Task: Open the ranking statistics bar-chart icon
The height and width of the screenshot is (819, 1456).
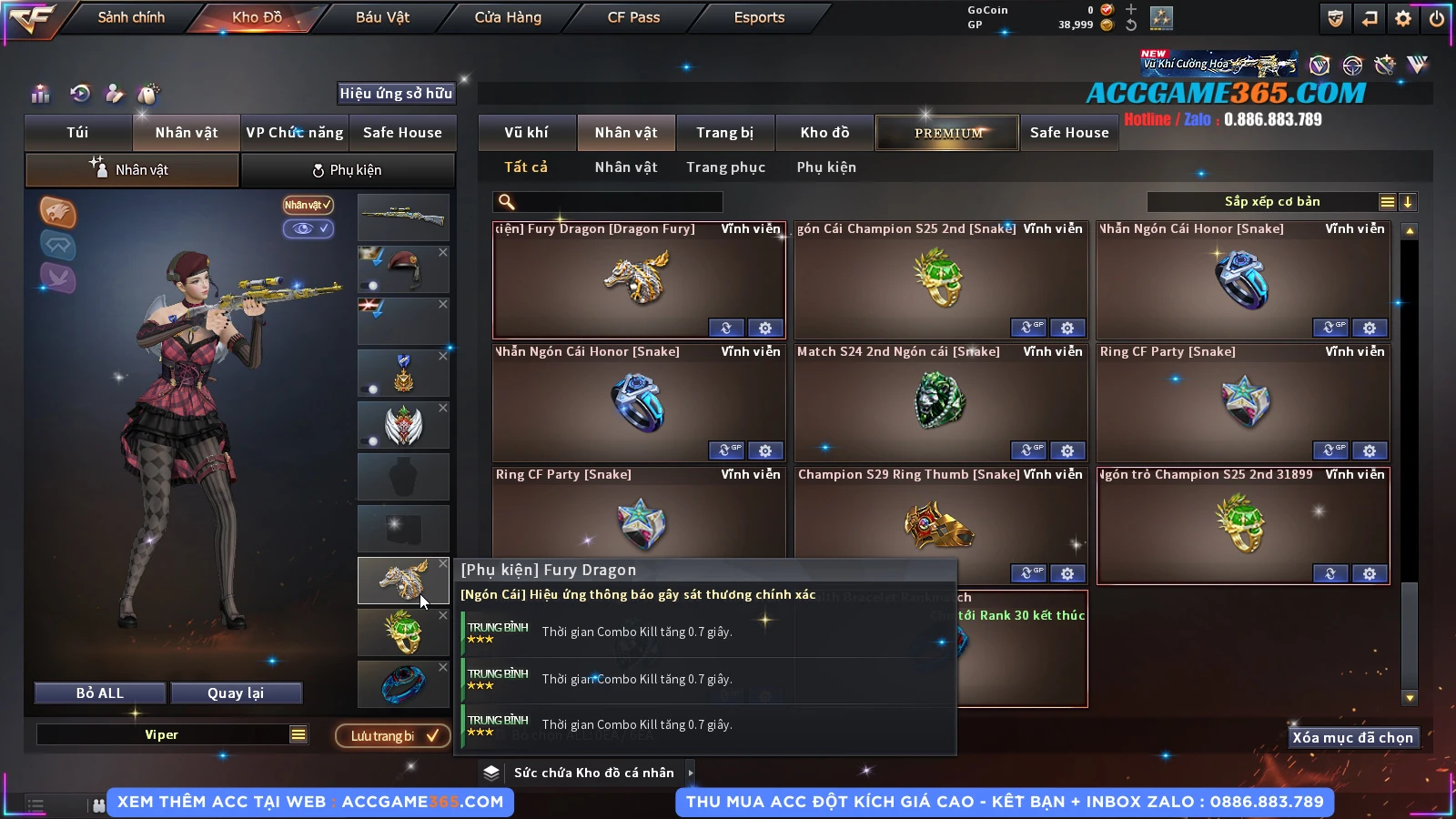Action: point(40,94)
